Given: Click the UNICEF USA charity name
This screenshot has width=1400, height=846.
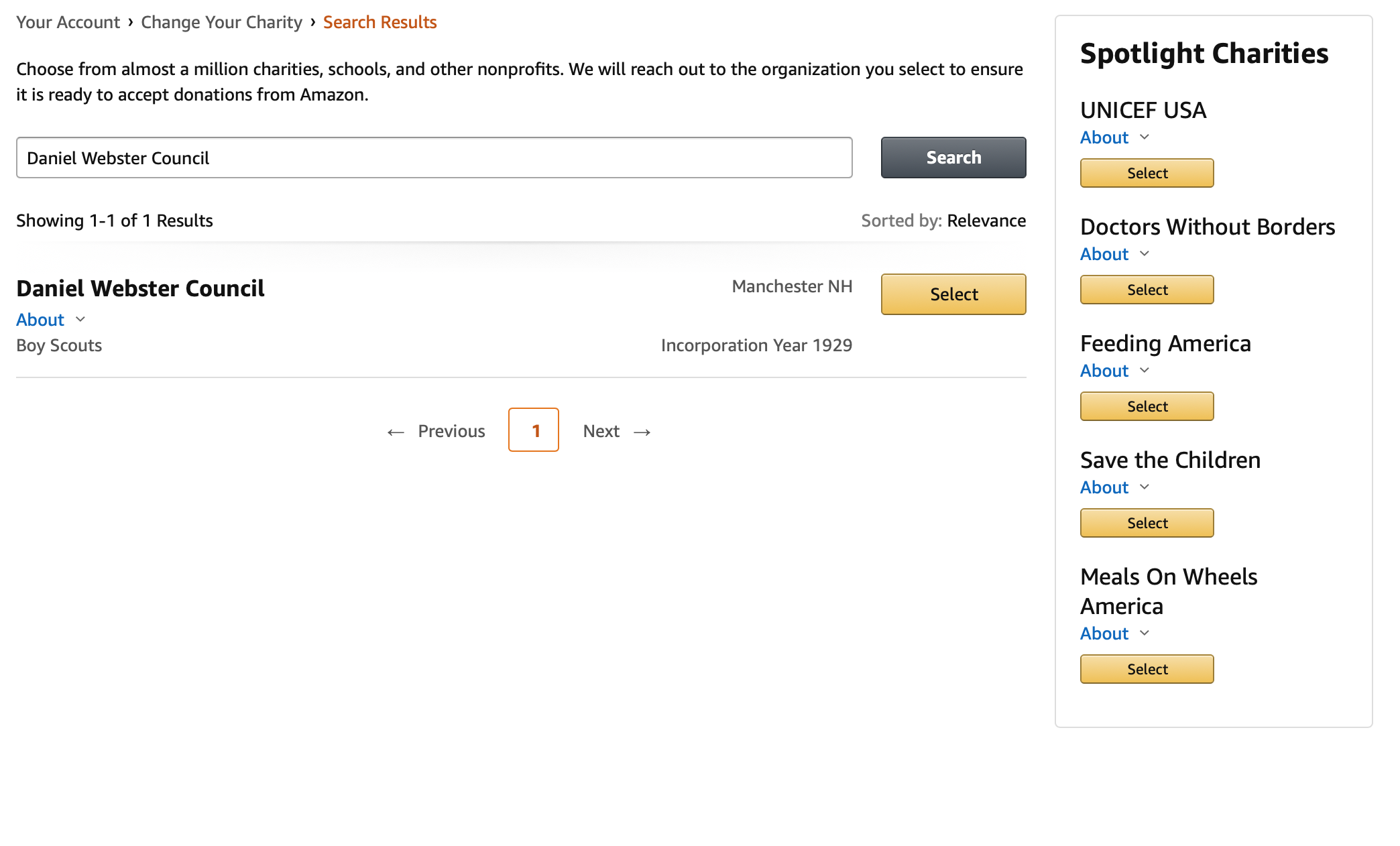Looking at the screenshot, I should point(1143,110).
